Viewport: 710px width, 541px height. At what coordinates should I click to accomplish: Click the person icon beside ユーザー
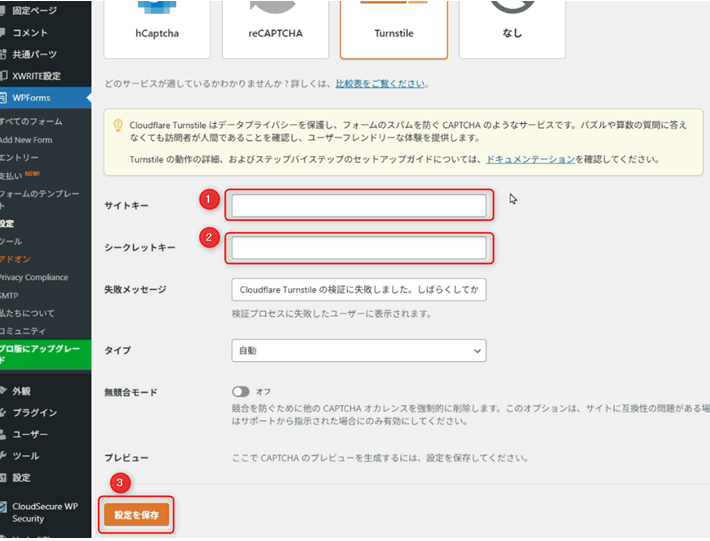(x=3, y=434)
